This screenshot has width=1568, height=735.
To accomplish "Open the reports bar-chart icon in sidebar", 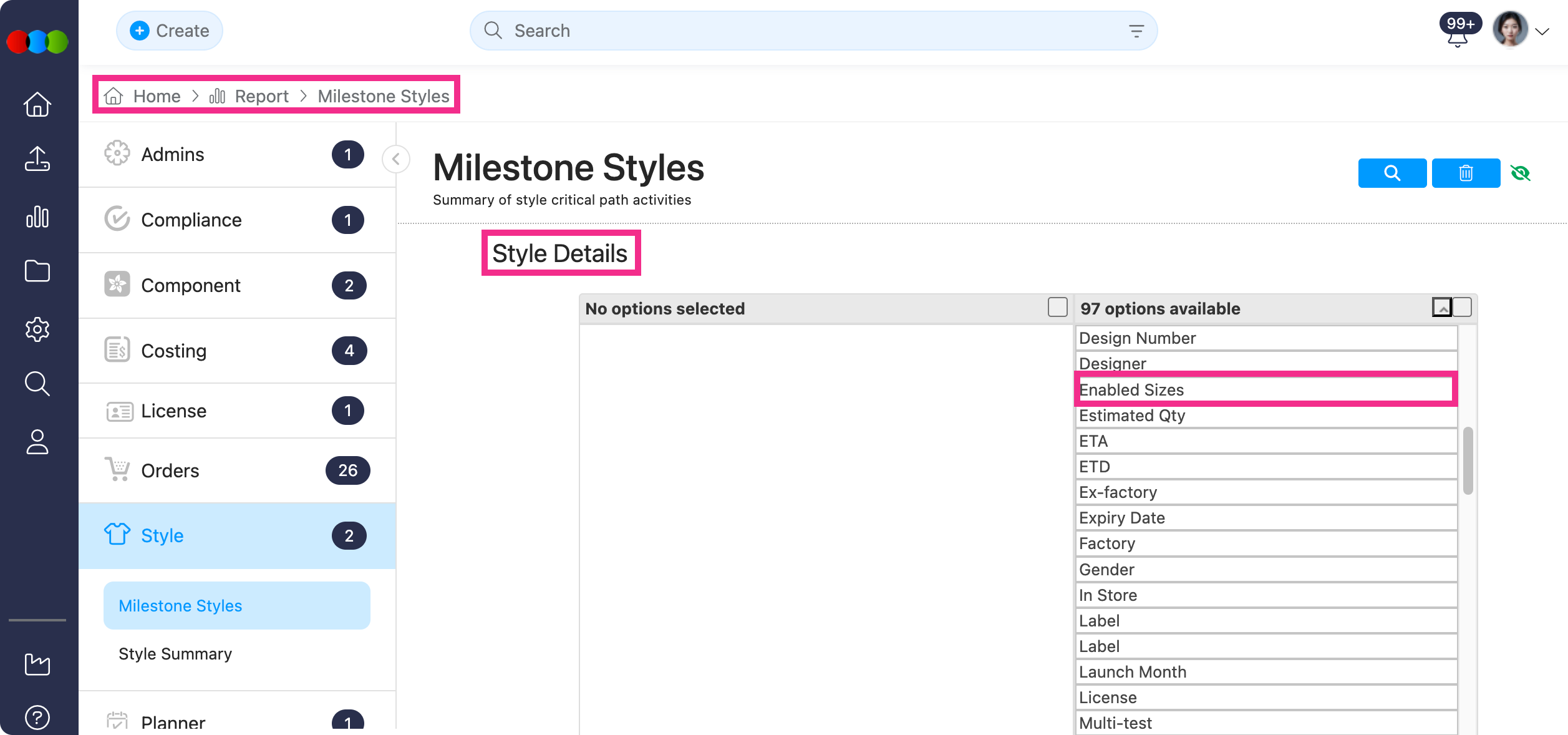I will [37, 217].
